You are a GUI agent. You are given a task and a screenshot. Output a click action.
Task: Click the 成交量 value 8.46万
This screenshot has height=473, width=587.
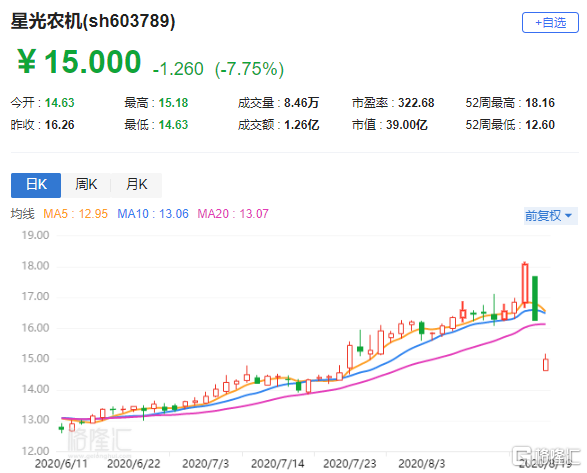click(301, 103)
